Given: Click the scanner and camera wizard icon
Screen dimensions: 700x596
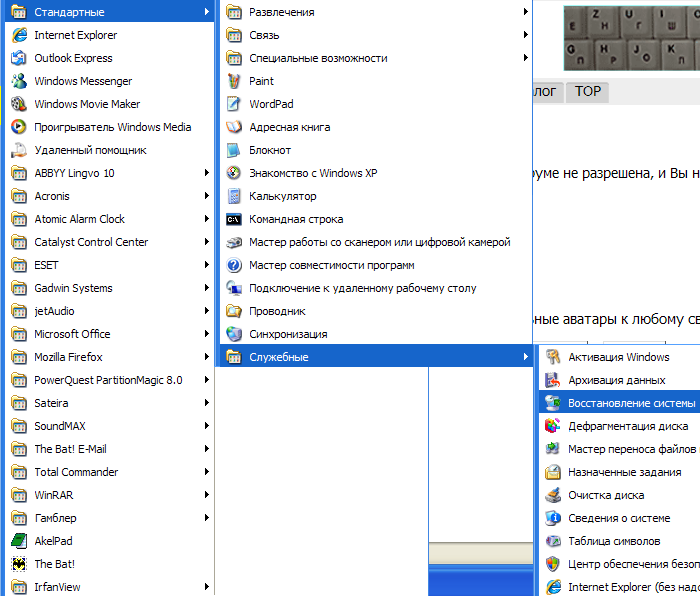Looking at the screenshot, I should 234,242.
